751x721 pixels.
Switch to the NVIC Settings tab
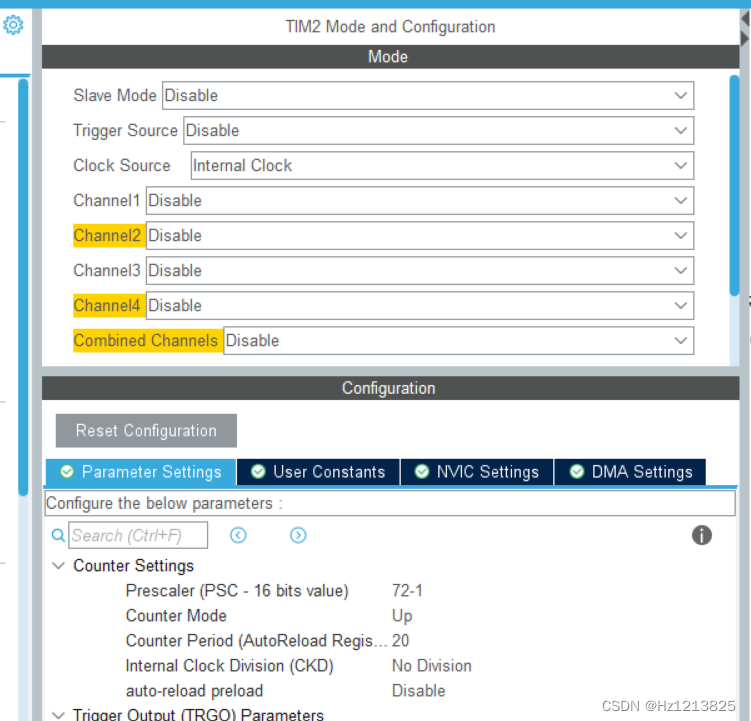(x=477, y=472)
